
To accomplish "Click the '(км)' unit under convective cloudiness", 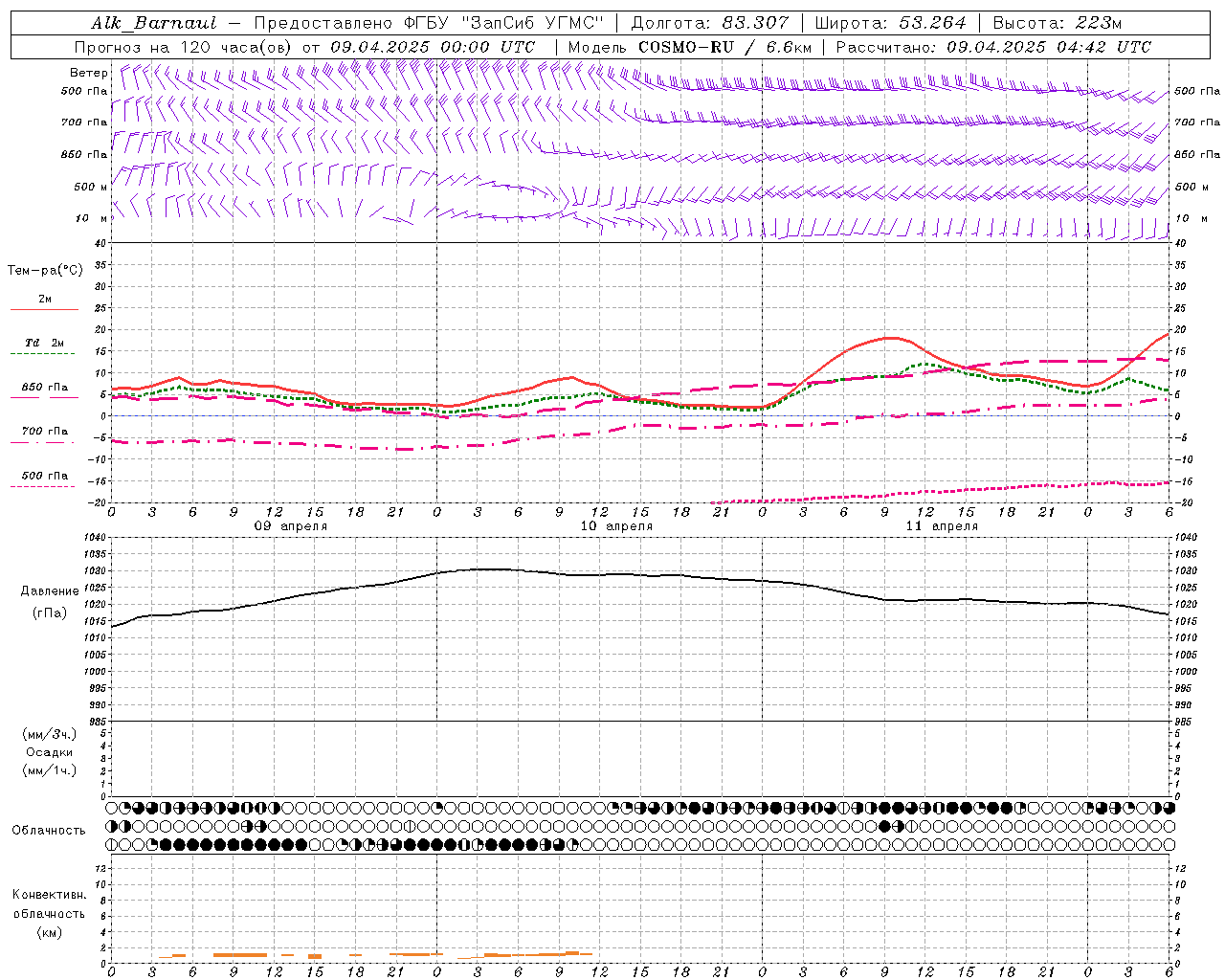I will tap(50, 932).
